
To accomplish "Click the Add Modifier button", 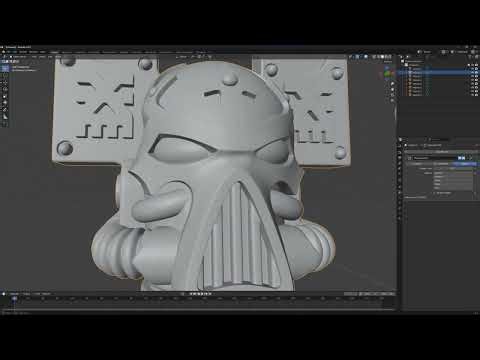I will (x=442, y=152).
